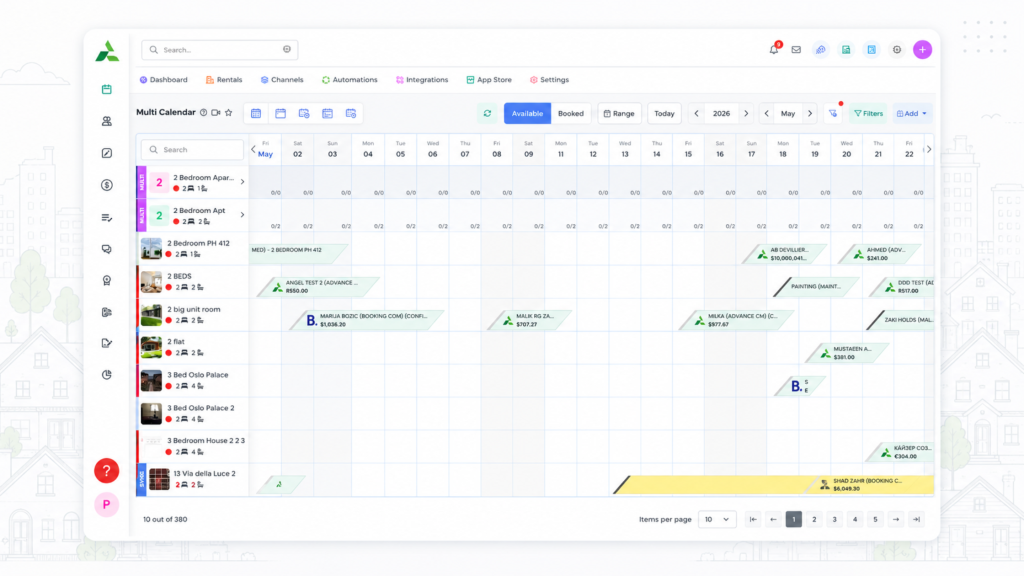Expand the 2 Bedroom Apar... multi listing
The height and width of the screenshot is (576, 1024).
click(242, 182)
